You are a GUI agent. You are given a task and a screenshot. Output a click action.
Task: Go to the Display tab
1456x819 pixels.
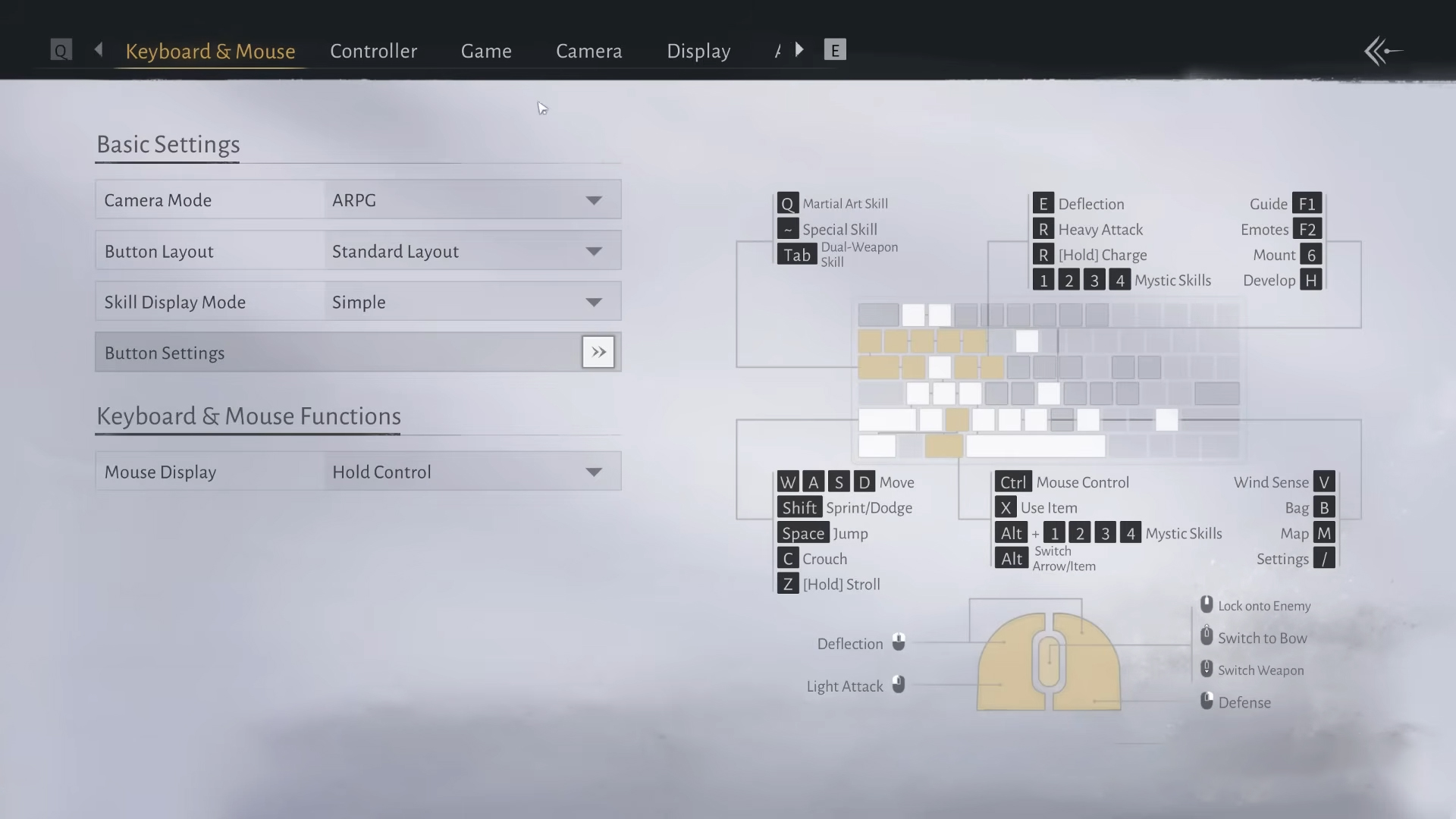pyautogui.click(x=698, y=51)
